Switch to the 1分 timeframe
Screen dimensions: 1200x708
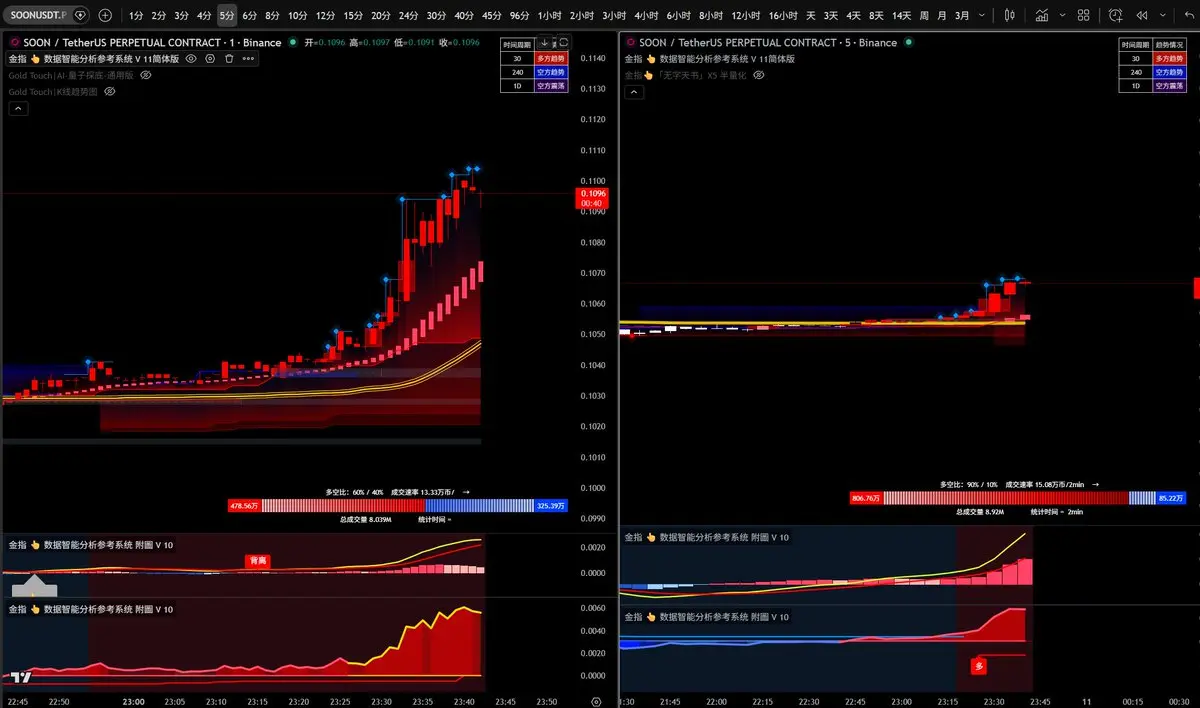point(136,15)
